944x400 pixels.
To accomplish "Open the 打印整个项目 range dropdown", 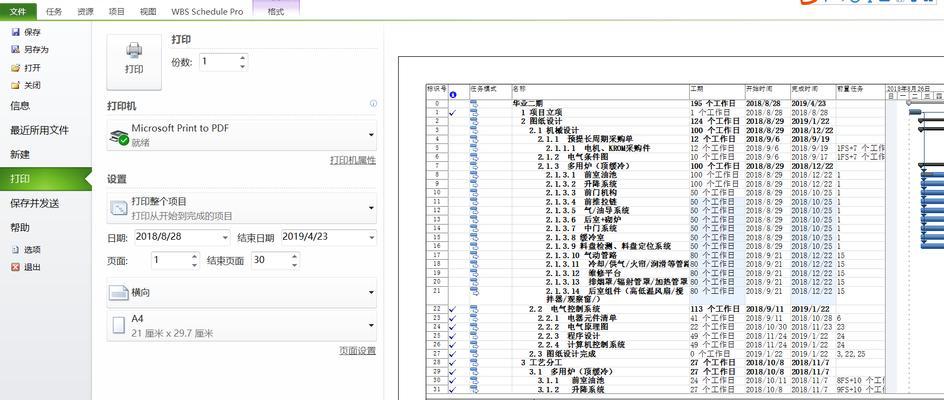I will pos(242,208).
